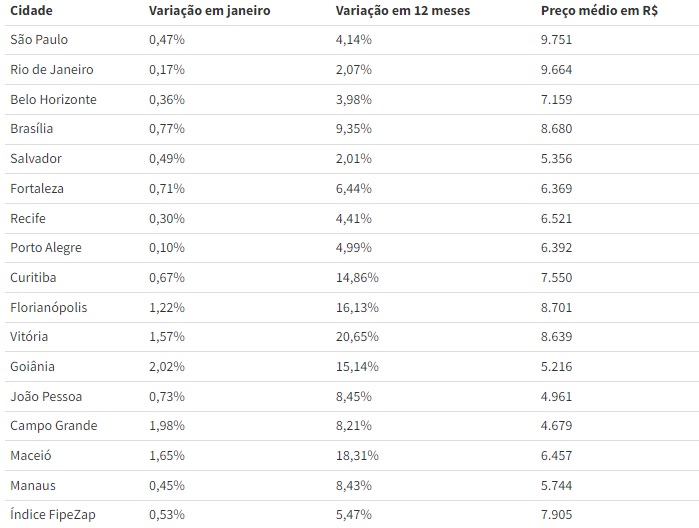Click Campo Grande's average price 4.679
Viewport: 699px width, 528px height.
[556, 426]
